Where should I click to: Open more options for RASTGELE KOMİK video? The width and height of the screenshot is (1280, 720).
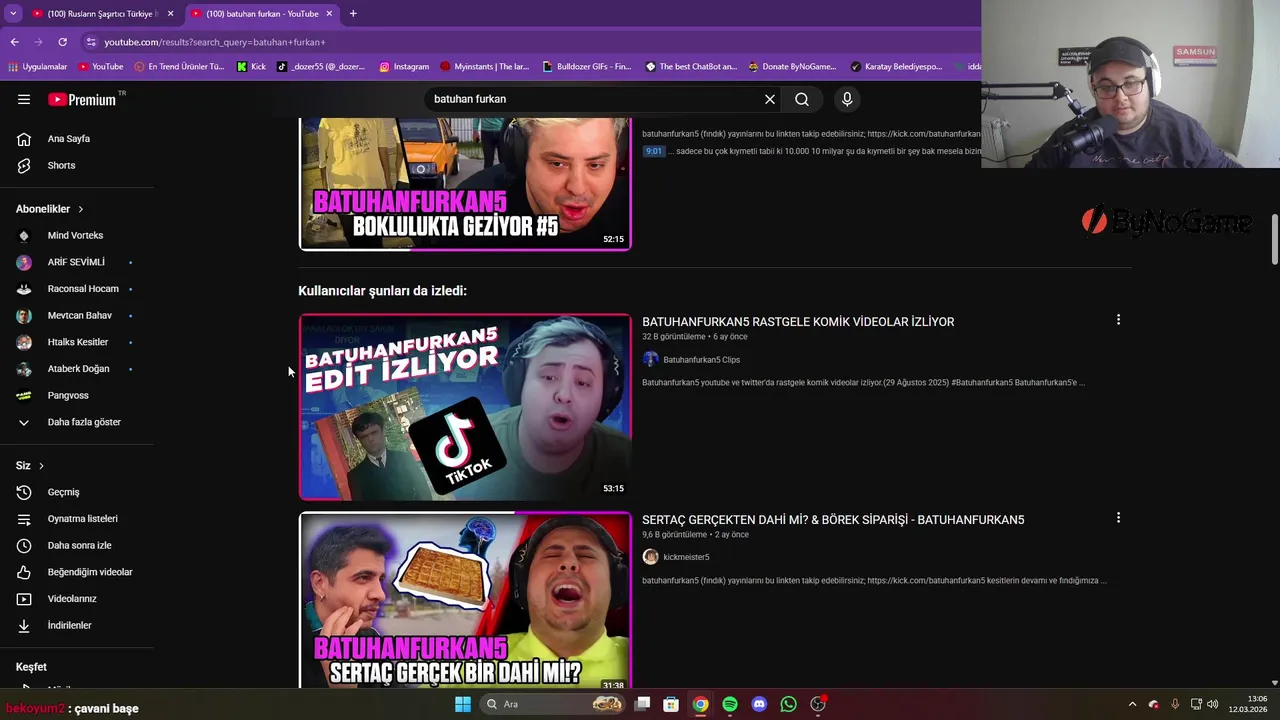pos(1118,320)
